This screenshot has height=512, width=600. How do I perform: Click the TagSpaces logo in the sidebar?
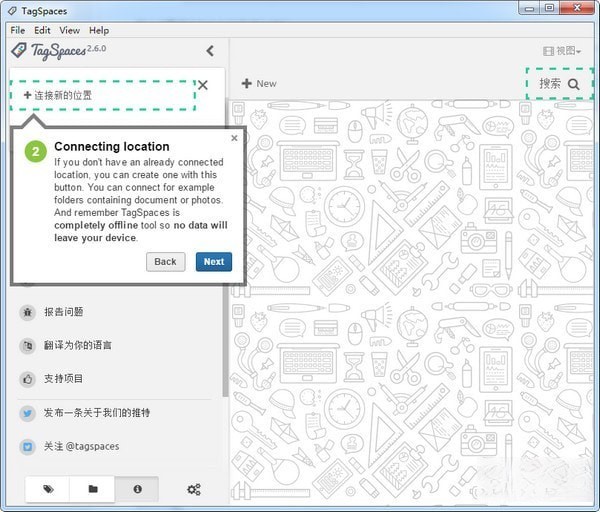(x=48, y=51)
